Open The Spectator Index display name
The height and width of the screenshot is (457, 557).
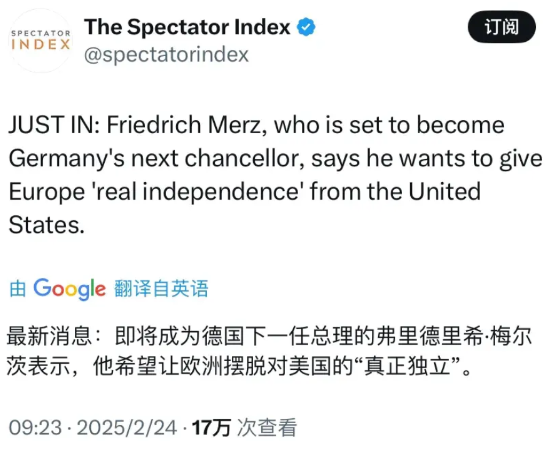(x=187, y=27)
